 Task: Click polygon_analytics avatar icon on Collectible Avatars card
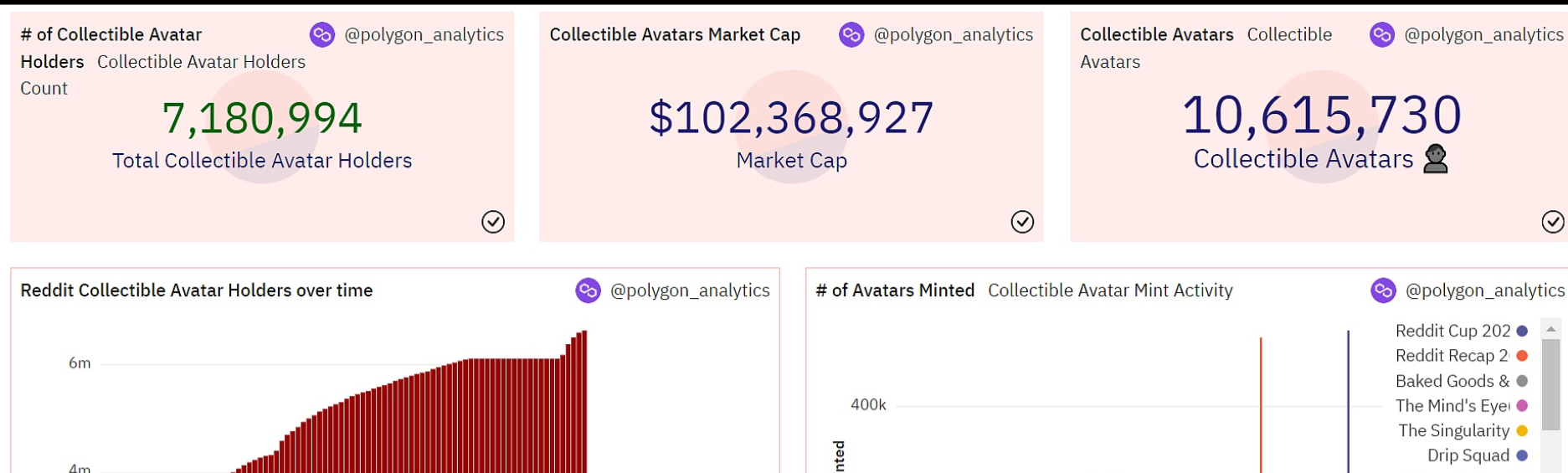(x=1382, y=34)
